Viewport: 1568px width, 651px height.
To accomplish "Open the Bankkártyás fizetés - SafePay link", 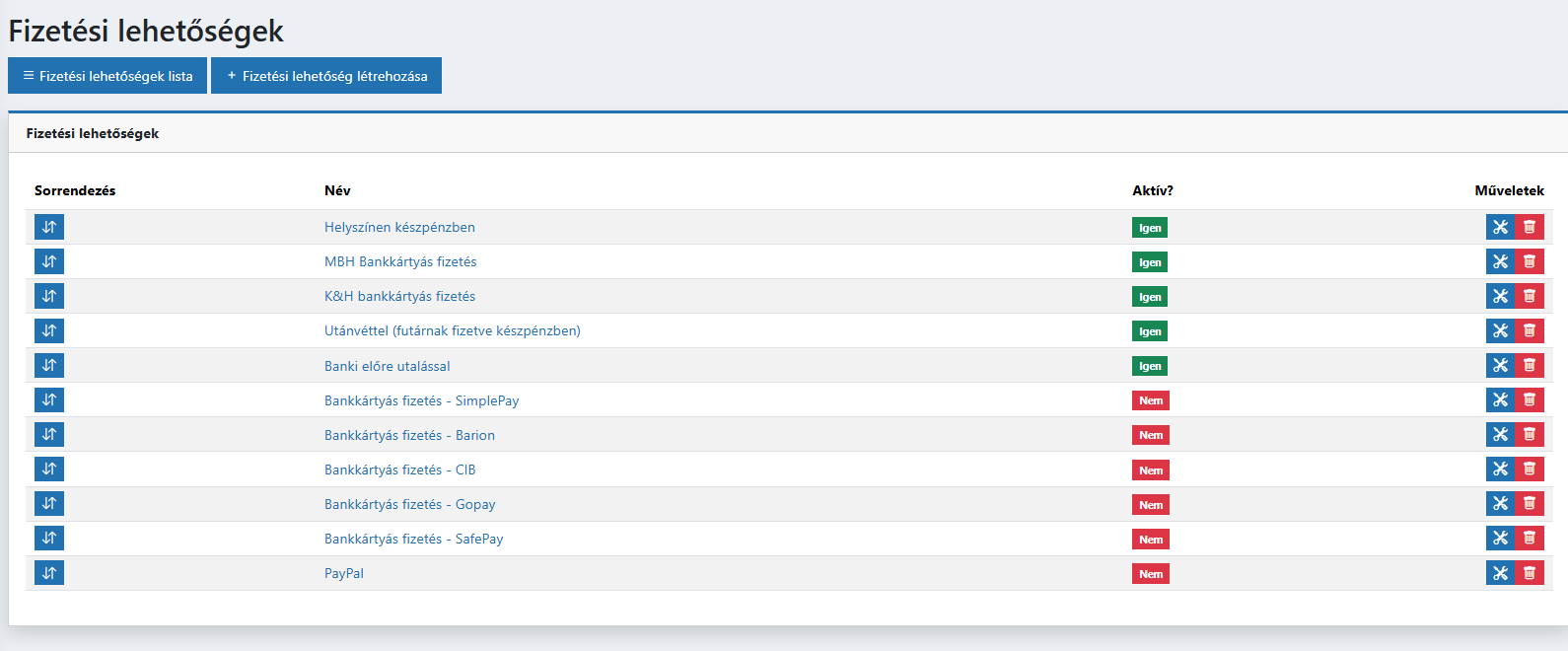I will coord(413,539).
